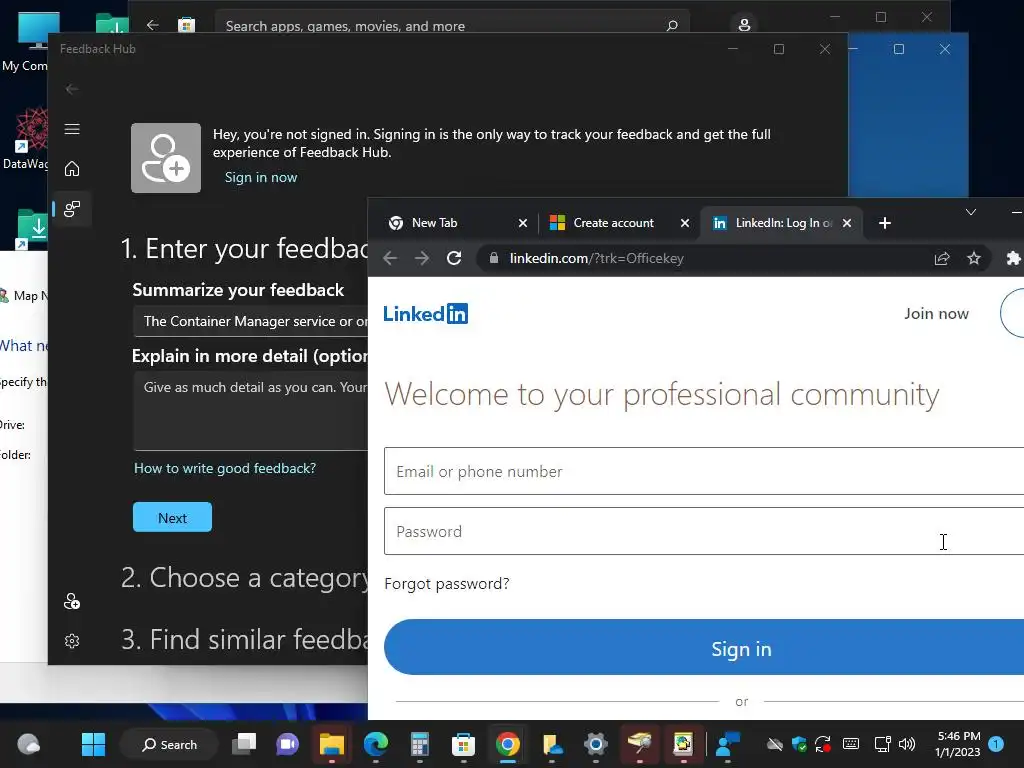Close the Create account tab
Screen dimensions: 1024x768
pyautogui.click(x=684, y=223)
